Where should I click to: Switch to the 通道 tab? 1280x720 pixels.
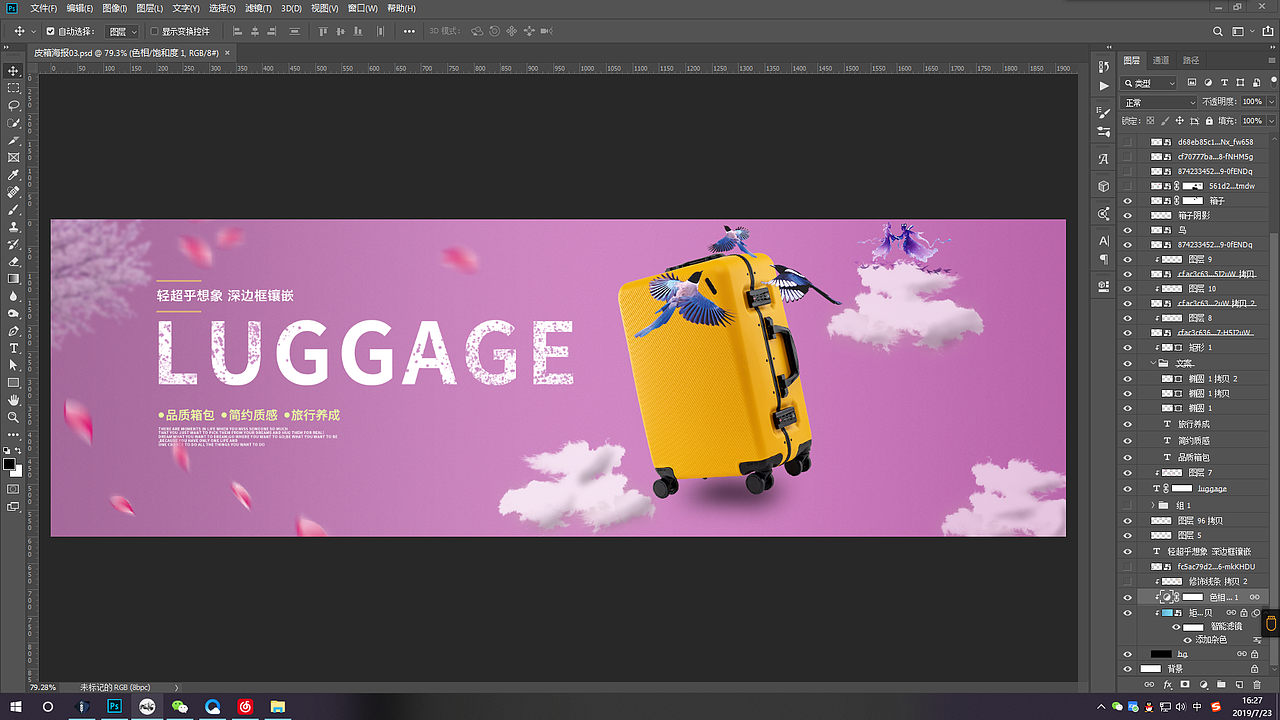tap(1161, 60)
